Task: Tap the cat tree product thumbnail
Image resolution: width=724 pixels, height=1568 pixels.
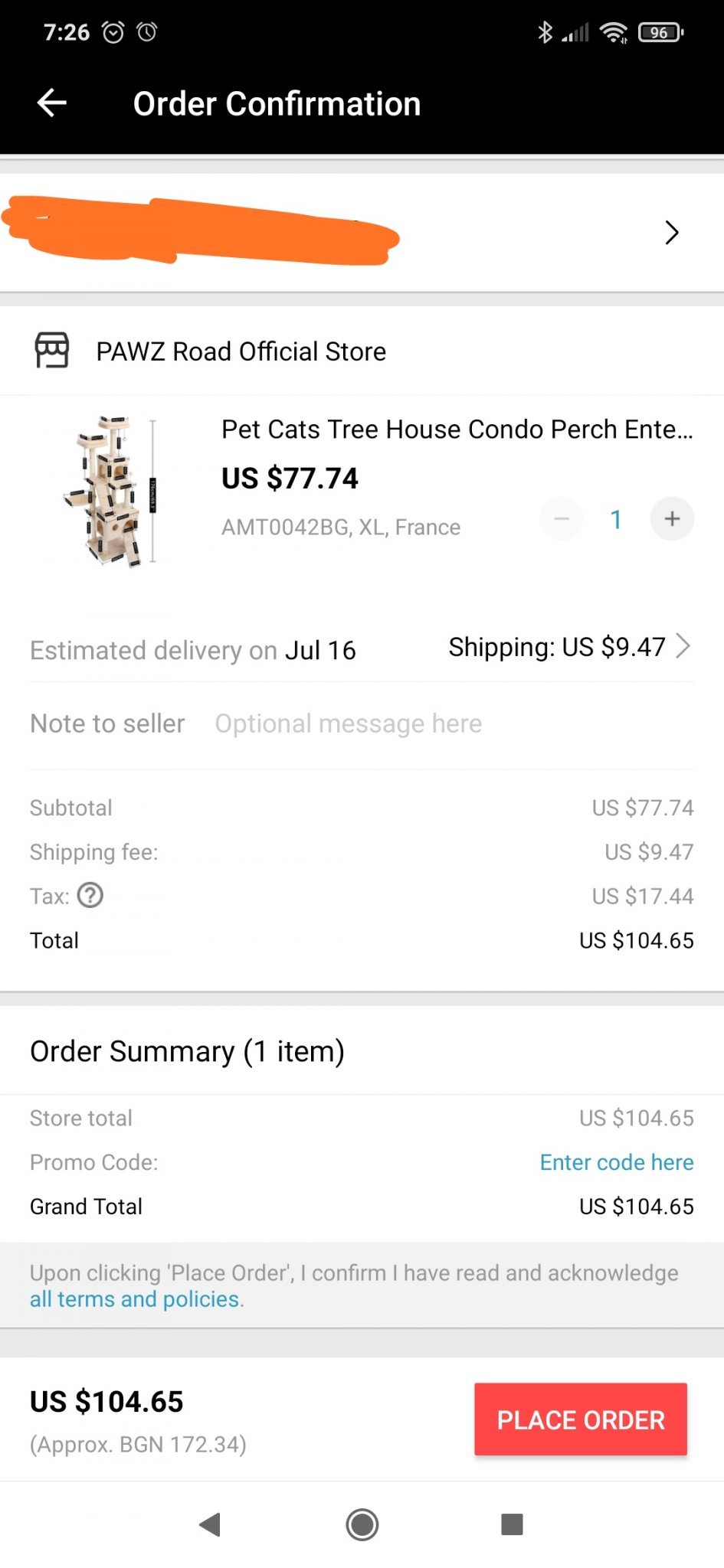Action: point(112,491)
